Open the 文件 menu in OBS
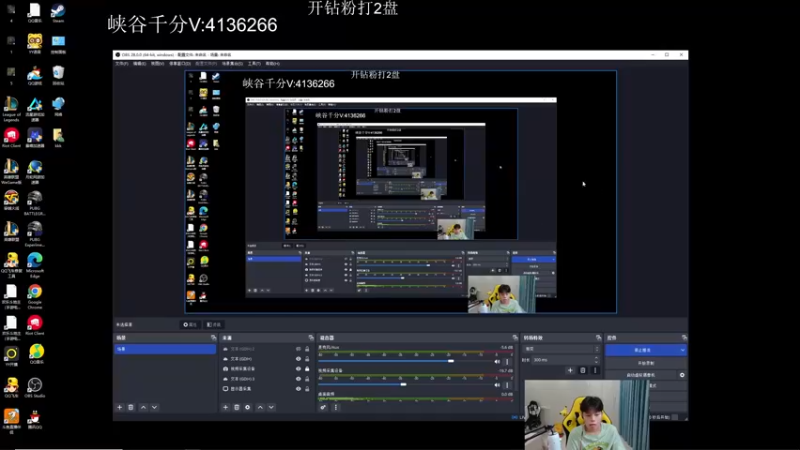Image resolution: width=800 pixels, height=450 pixels. click(121, 64)
